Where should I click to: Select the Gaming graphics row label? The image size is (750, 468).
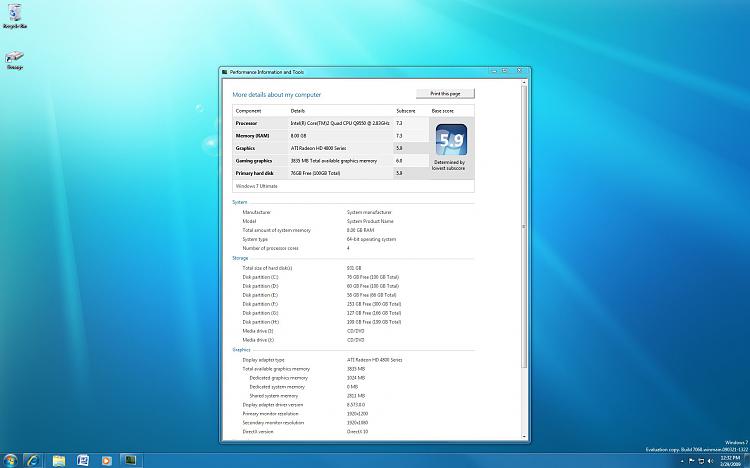pos(254,161)
